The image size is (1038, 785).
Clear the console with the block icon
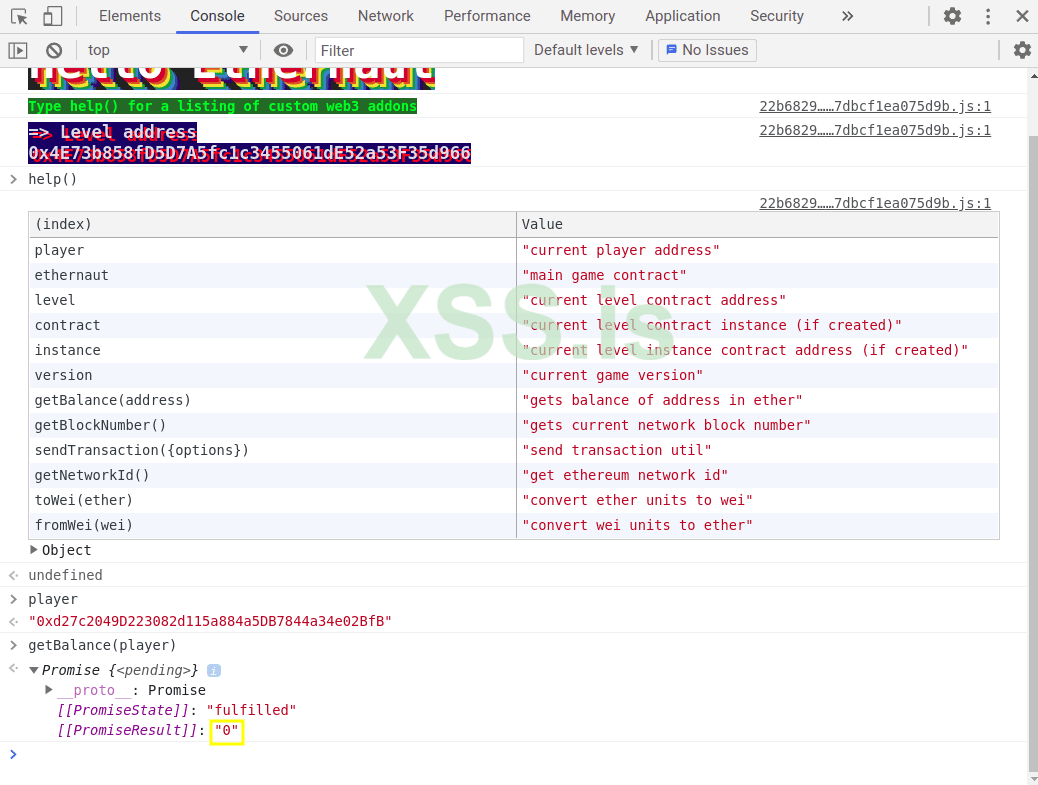click(x=54, y=50)
